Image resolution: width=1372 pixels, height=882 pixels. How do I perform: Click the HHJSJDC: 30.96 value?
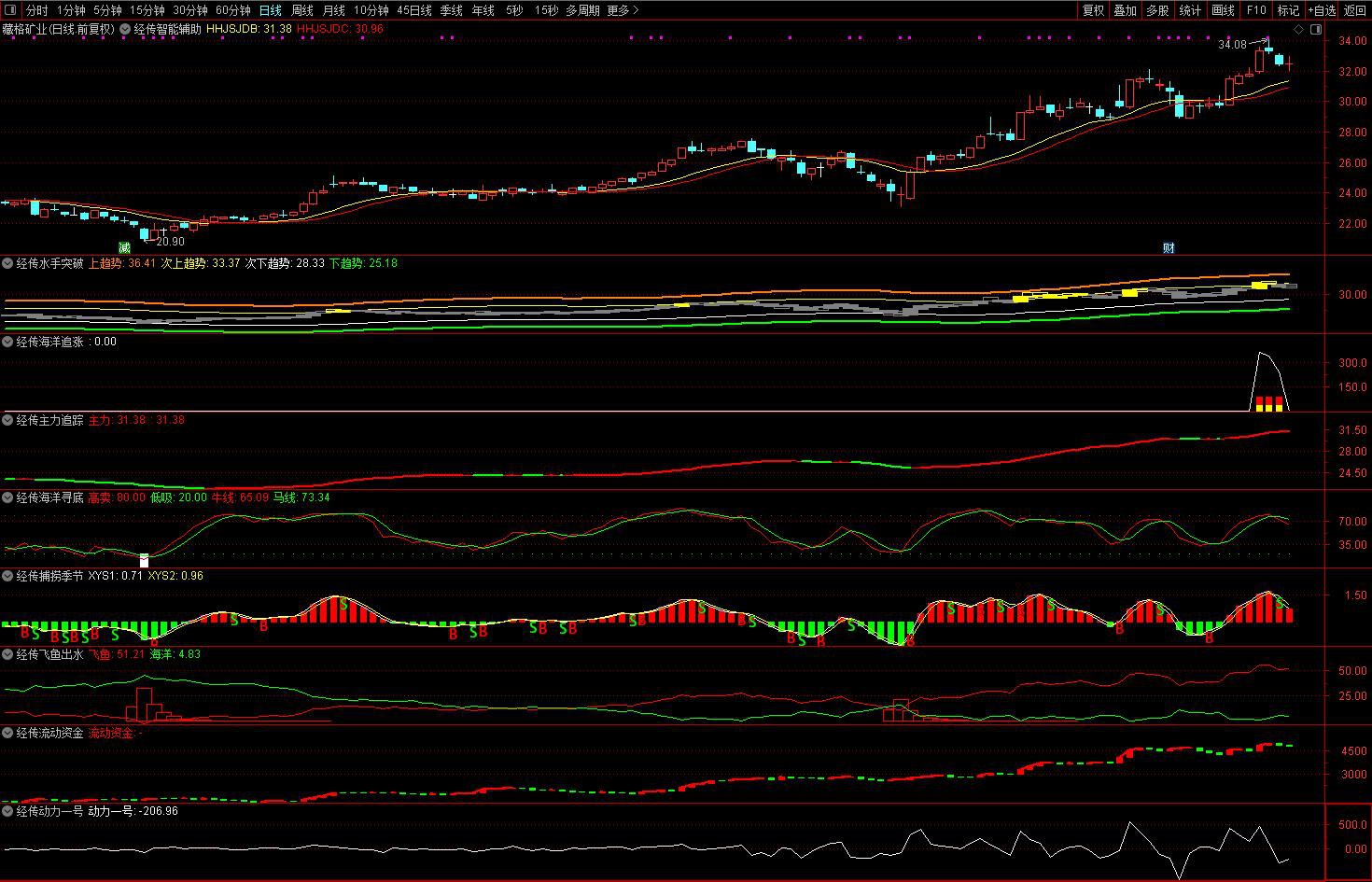[x=340, y=29]
